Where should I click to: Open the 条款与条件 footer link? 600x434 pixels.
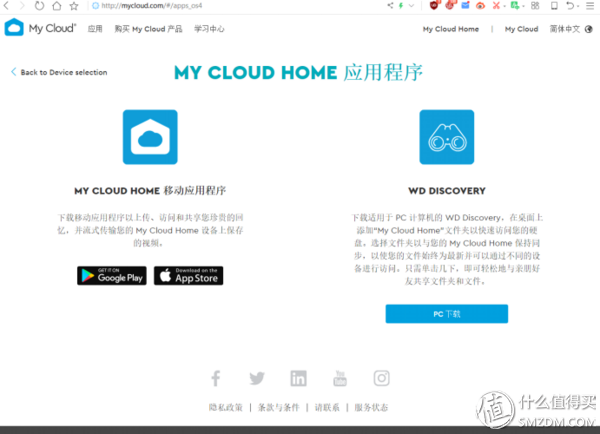(279, 408)
